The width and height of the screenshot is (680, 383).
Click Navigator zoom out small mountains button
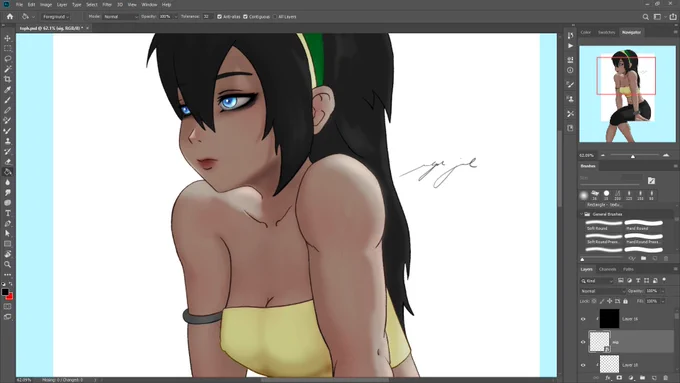click(x=602, y=155)
